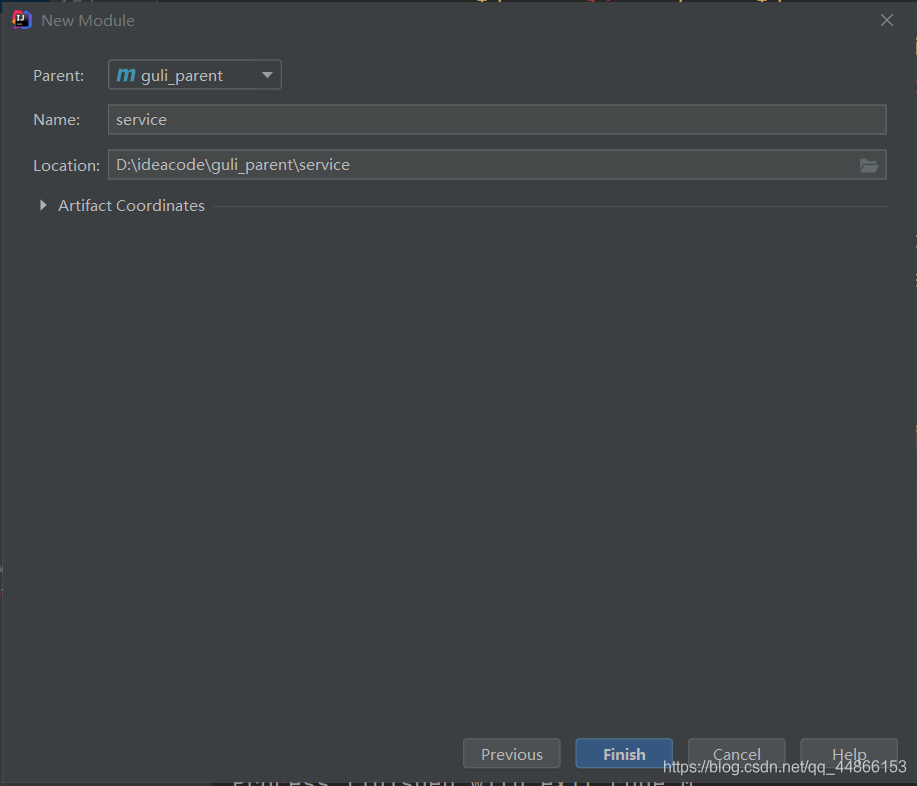Close the New Module dialog
Viewport: 917px width, 786px height.
887,20
